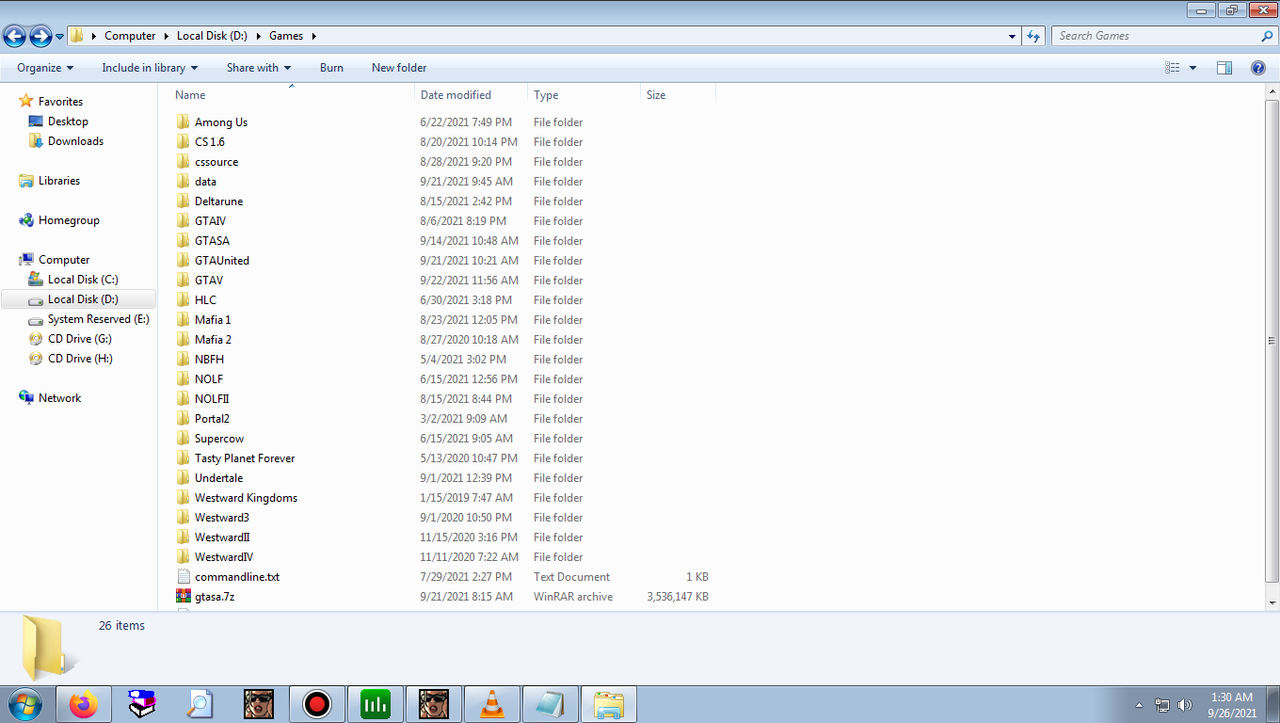Select CD Drive (H:) in sidebar
1280x723 pixels.
coord(80,359)
